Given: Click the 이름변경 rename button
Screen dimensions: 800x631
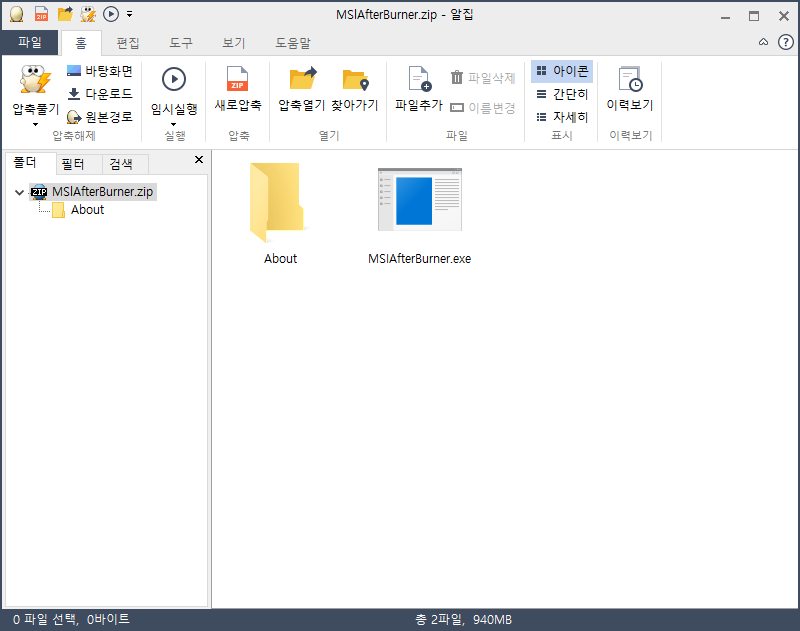Looking at the screenshot, I should tap(483, 108).
